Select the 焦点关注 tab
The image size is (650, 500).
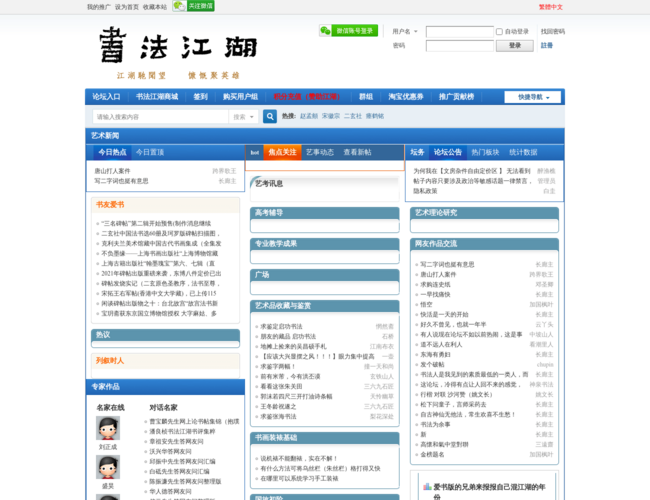click(282, 152)
